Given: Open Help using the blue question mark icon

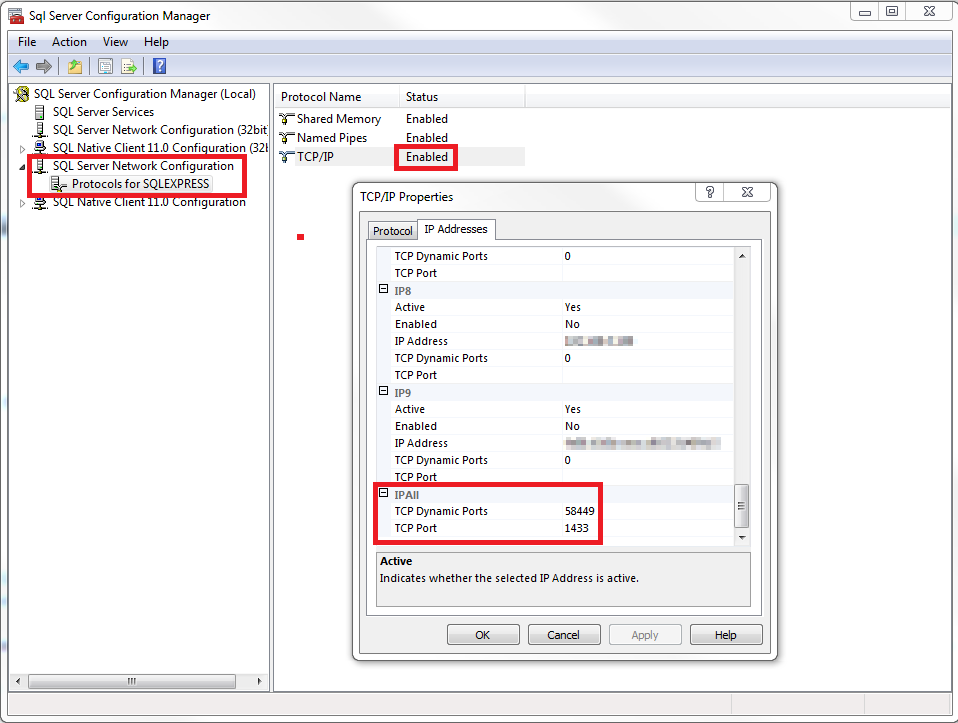Looking at the screenshot, I should [159, 66].
